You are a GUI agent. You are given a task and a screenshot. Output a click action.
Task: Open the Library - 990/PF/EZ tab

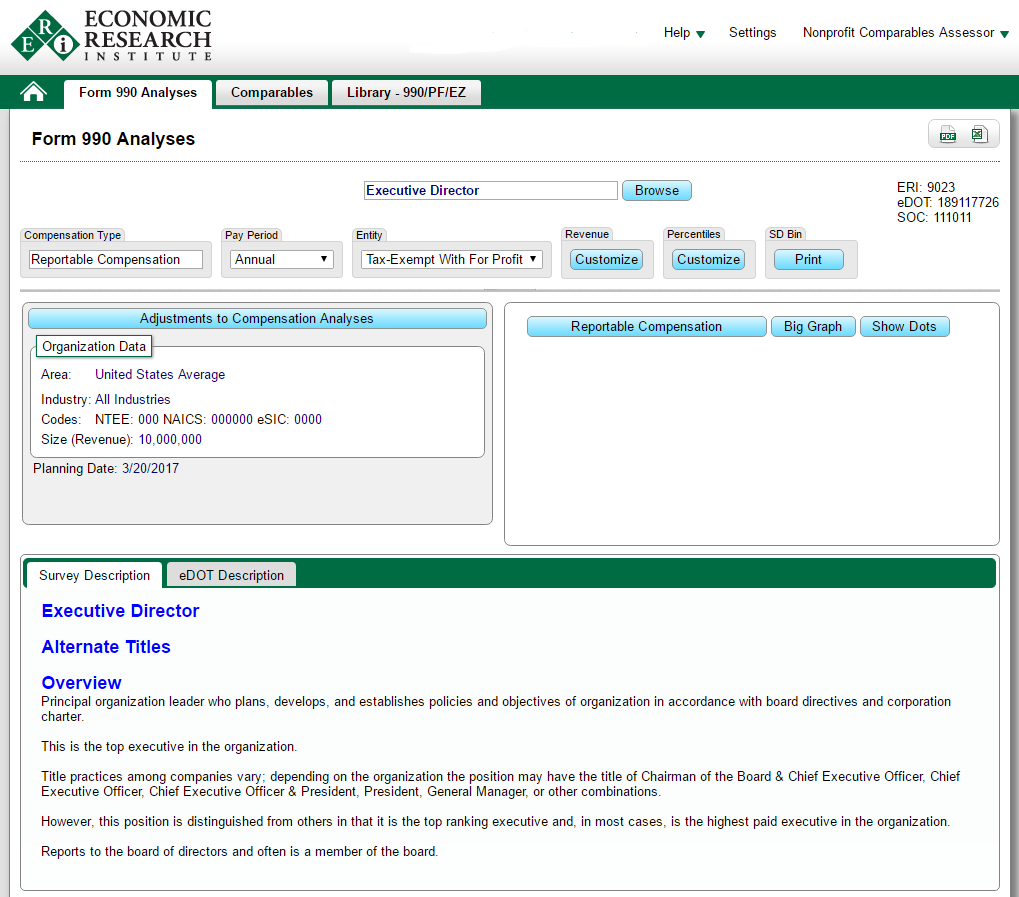pos(406,93)
